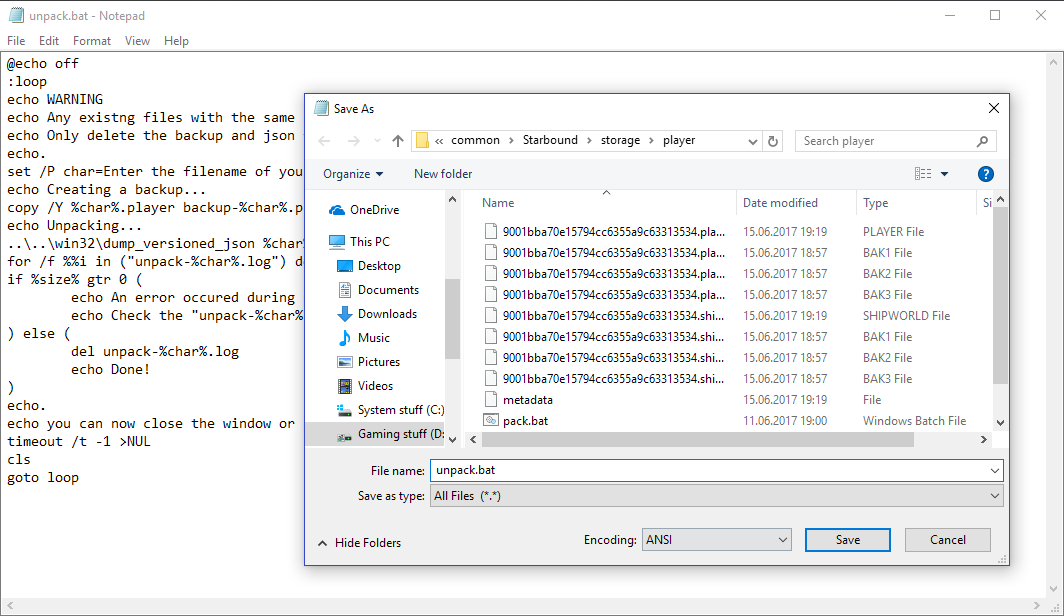Screen dimensions: 1064x616
Task: Open the Organize dropdown menu
Action: (x=352, y=174)
